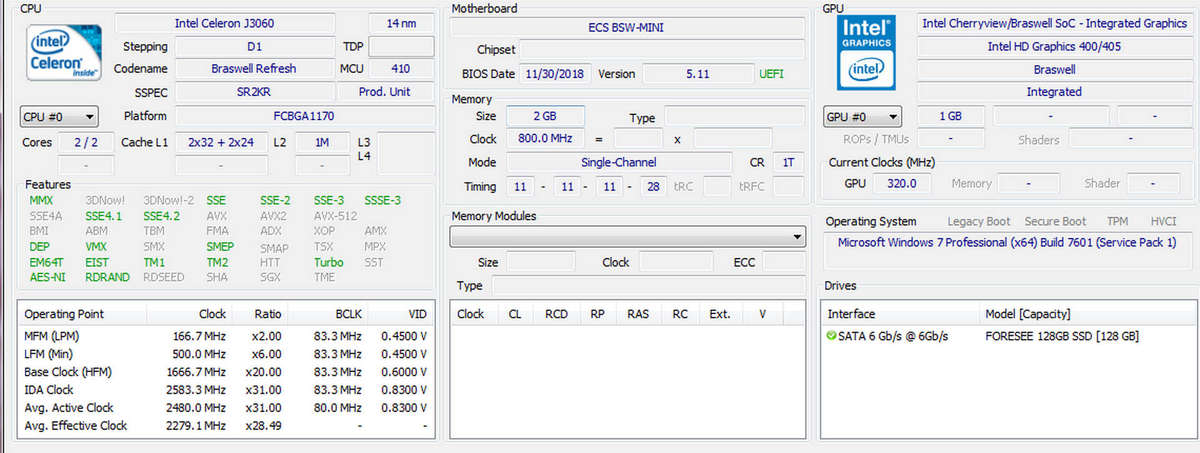Image resolution: width=1200 pixels, height=453 pixels.
Task: Select the MCU value 410
Action: pos(402,69)
